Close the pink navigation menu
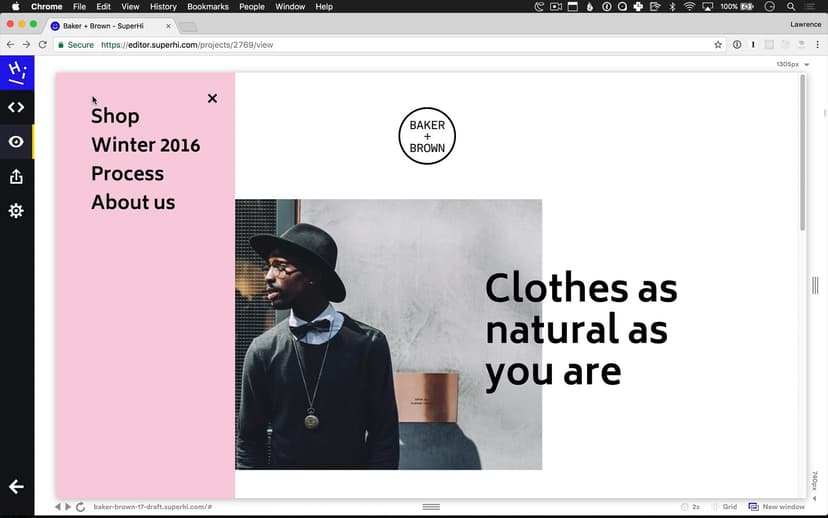This screenshot has width=828, height=518. (x=212, y=98)
